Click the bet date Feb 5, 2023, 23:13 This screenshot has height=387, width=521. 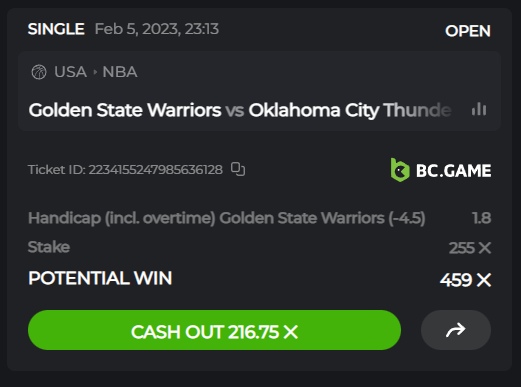click(157, 29)
